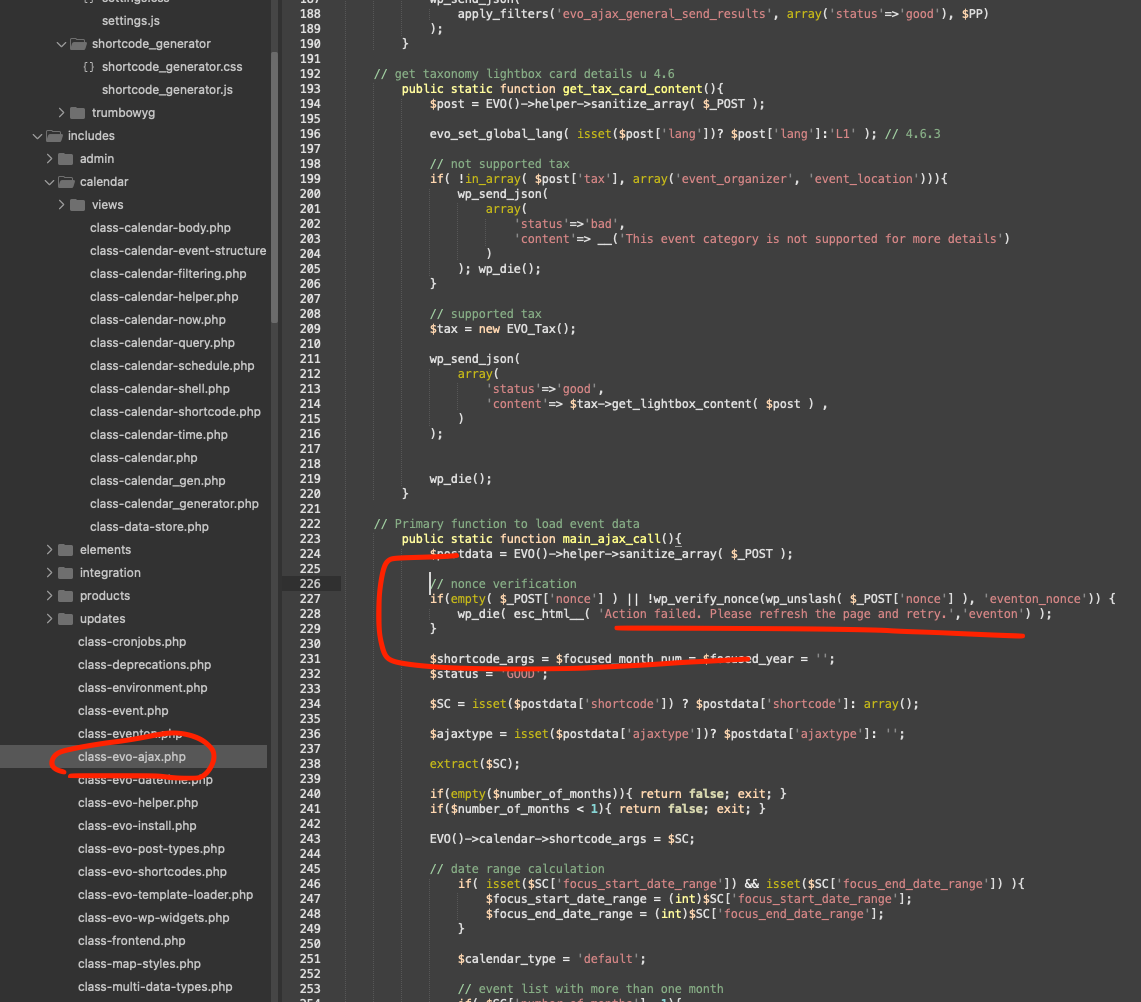Viewport: 1141px width, 1002px height.
Task: Expand the views folder
Action: 61,205
